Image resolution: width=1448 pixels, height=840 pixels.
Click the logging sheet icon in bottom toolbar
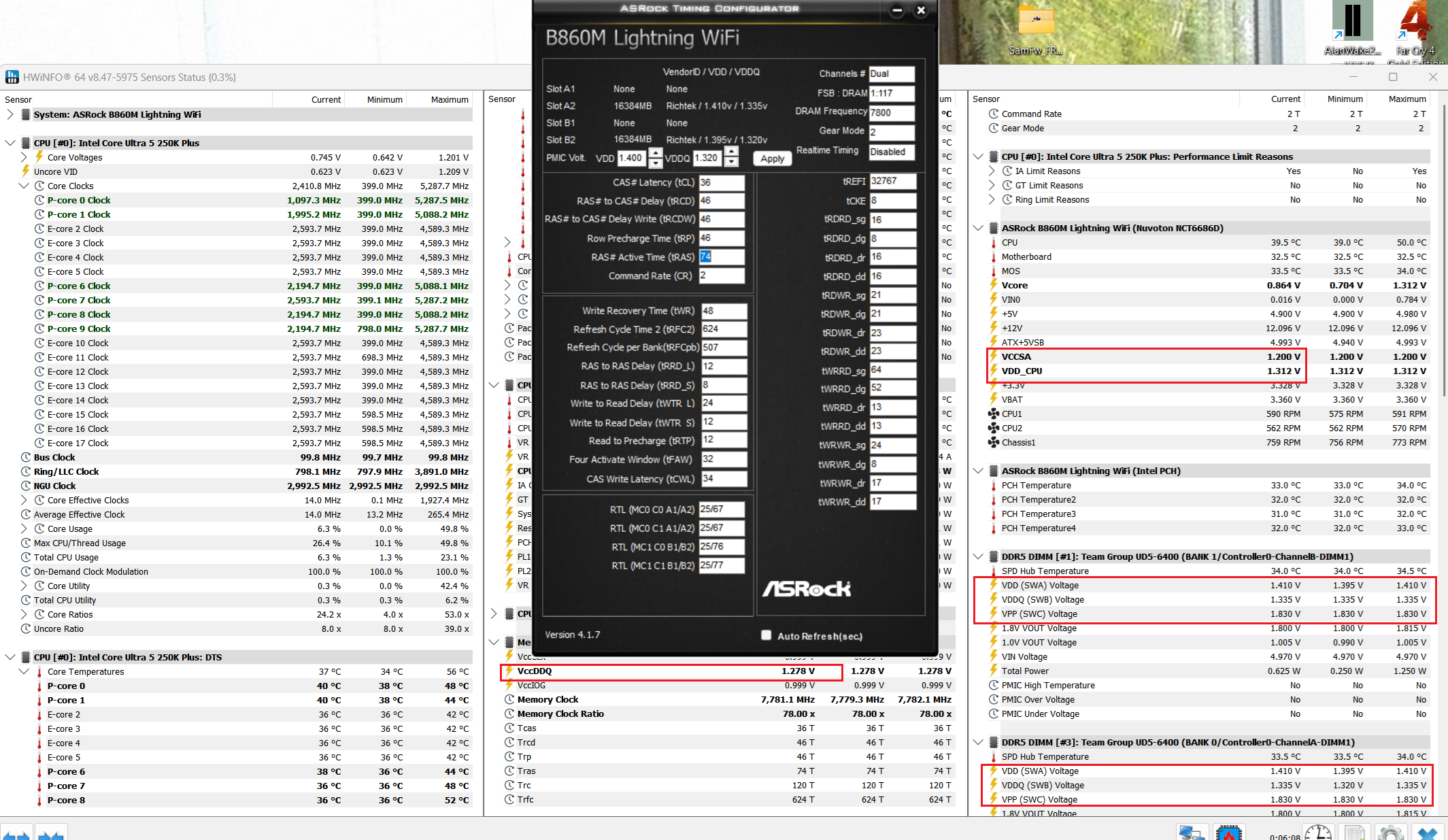[1355, 833]
